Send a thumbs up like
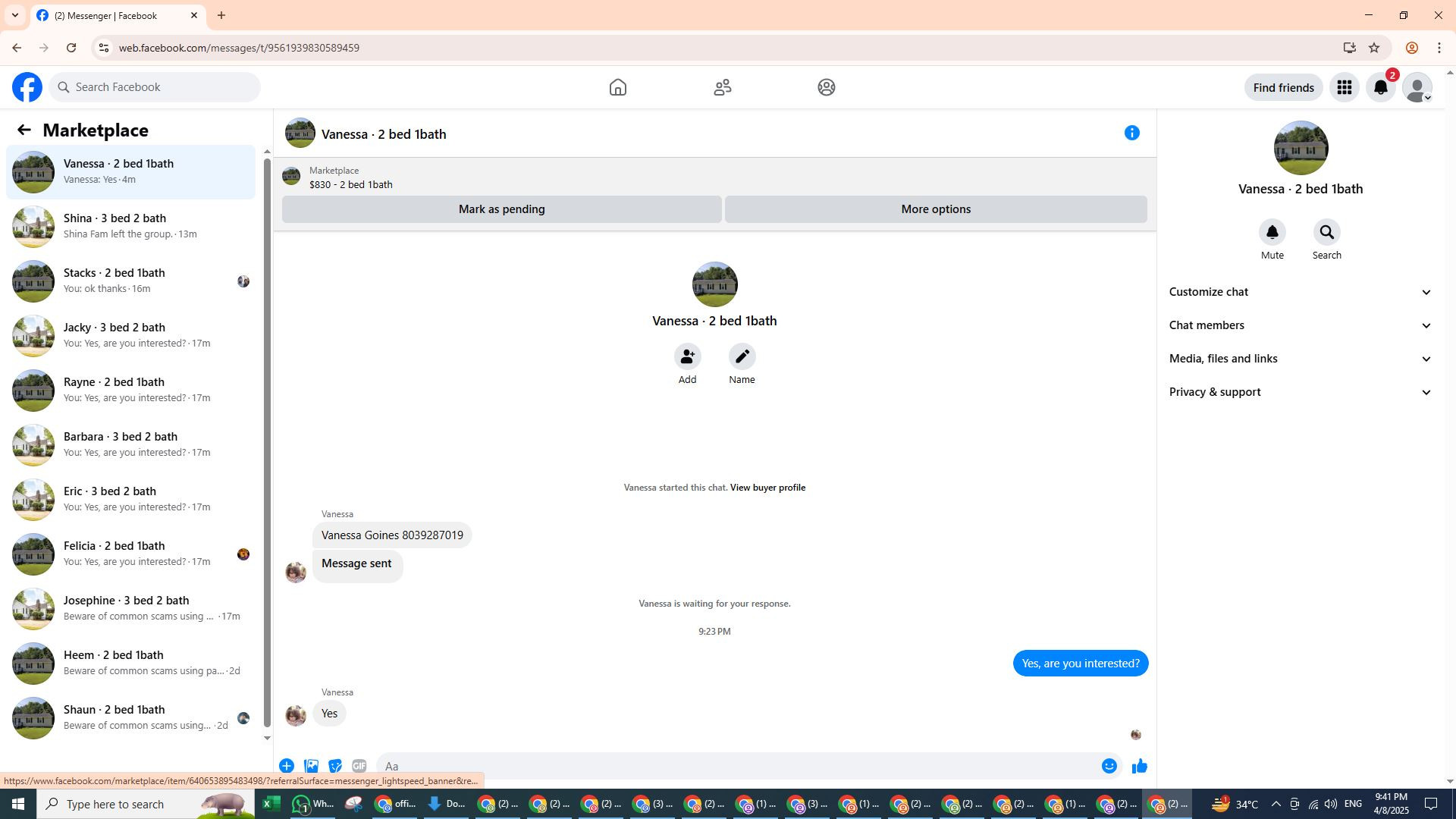The width and height of the screenshot is (1456, 819). pyautogui.click(x=1139, y=766)
